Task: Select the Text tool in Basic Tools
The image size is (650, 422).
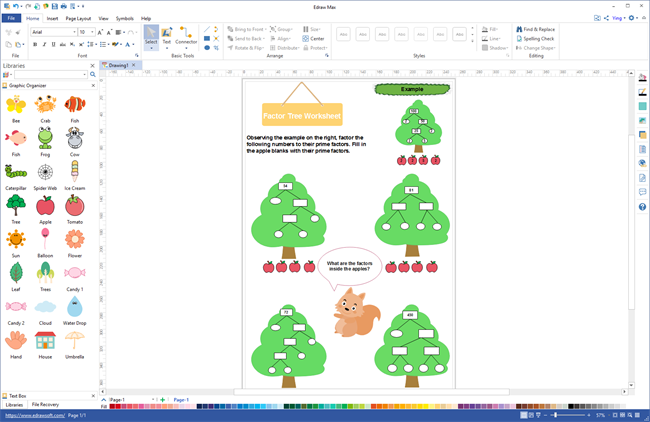Action: coord(167,36)
